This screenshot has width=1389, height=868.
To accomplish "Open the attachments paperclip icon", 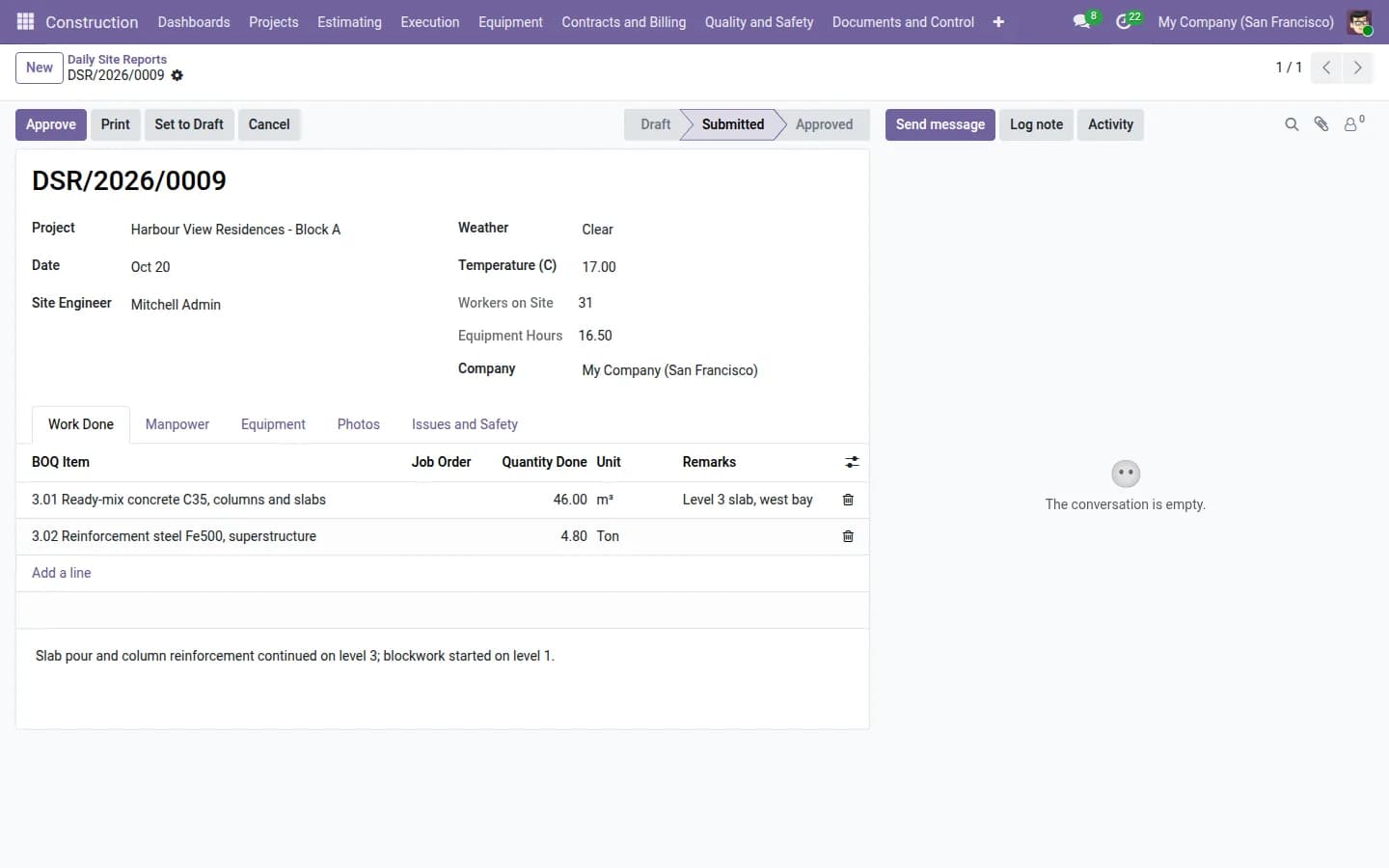I will 1321,124.
